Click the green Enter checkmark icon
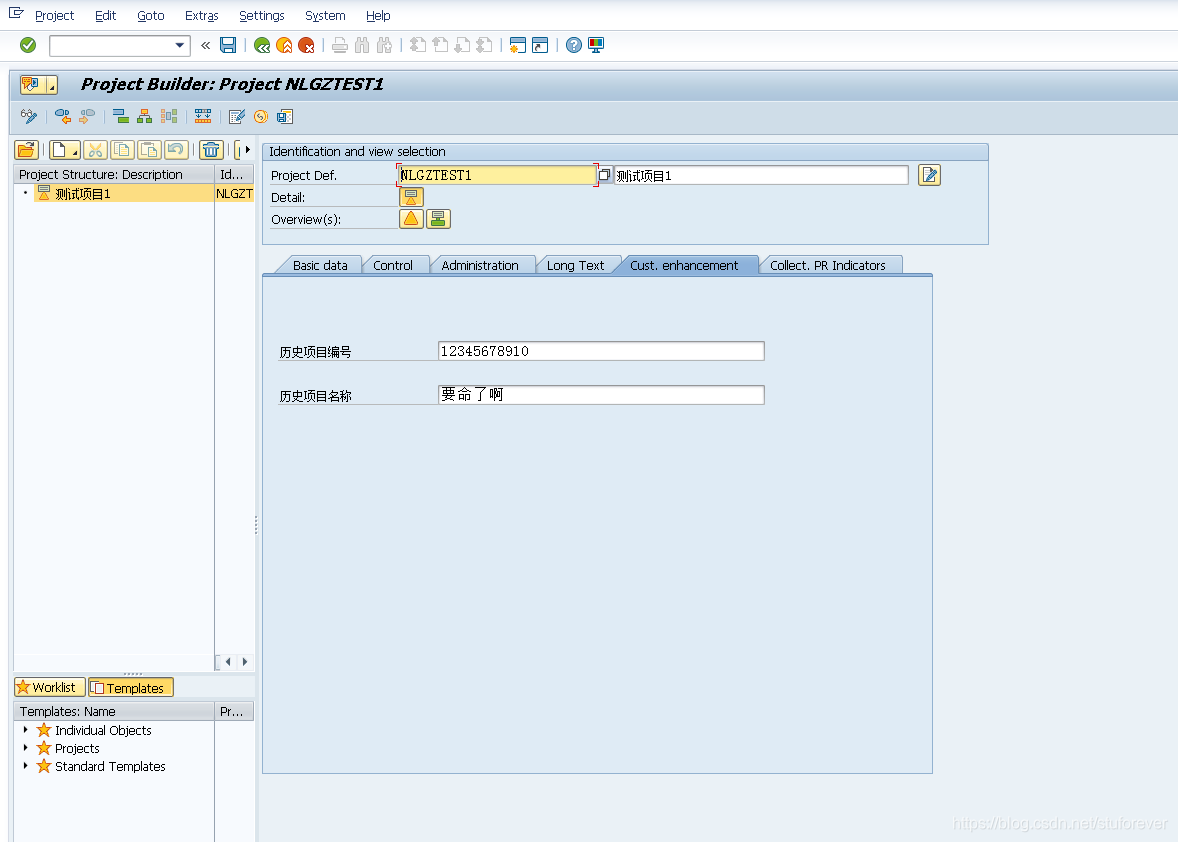The width and height of the screenshot is (1178, 842). [28, 45]
